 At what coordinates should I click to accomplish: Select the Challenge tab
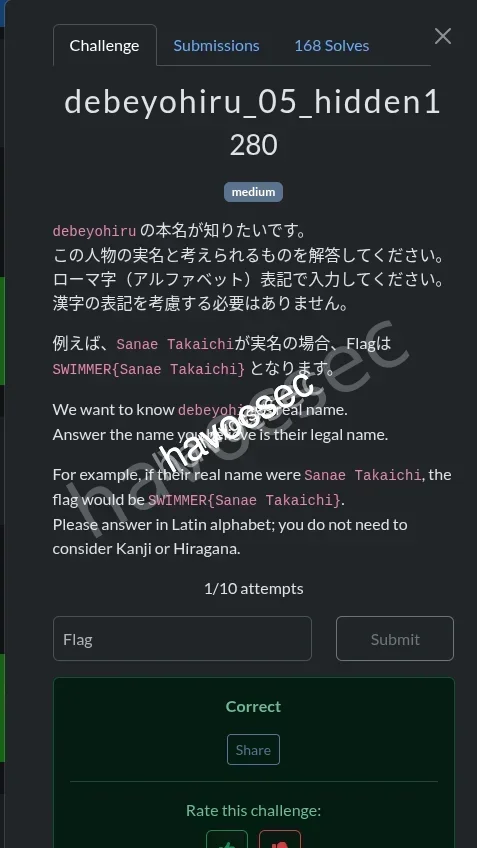104,45
